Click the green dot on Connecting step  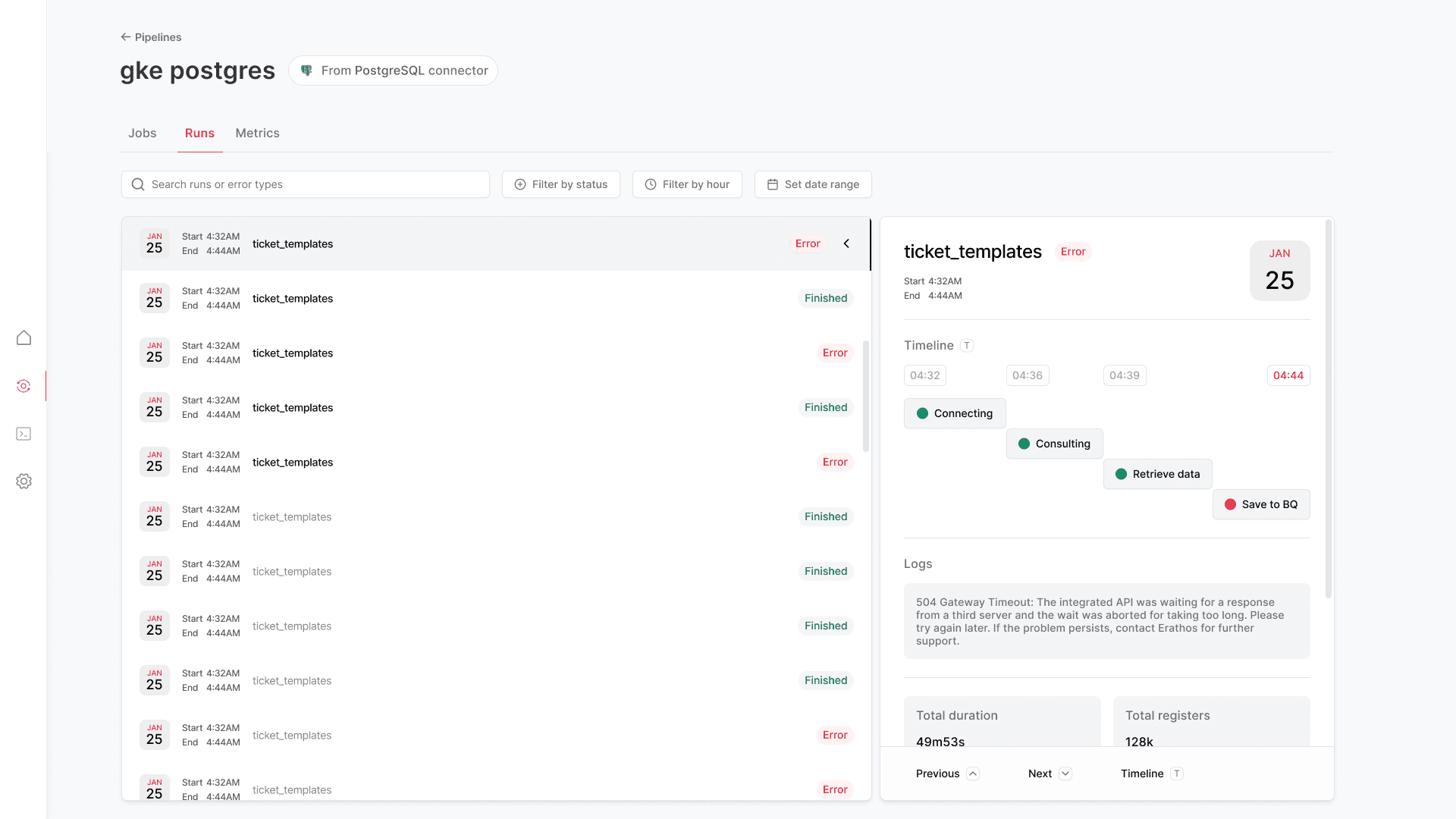coord(923,413)
